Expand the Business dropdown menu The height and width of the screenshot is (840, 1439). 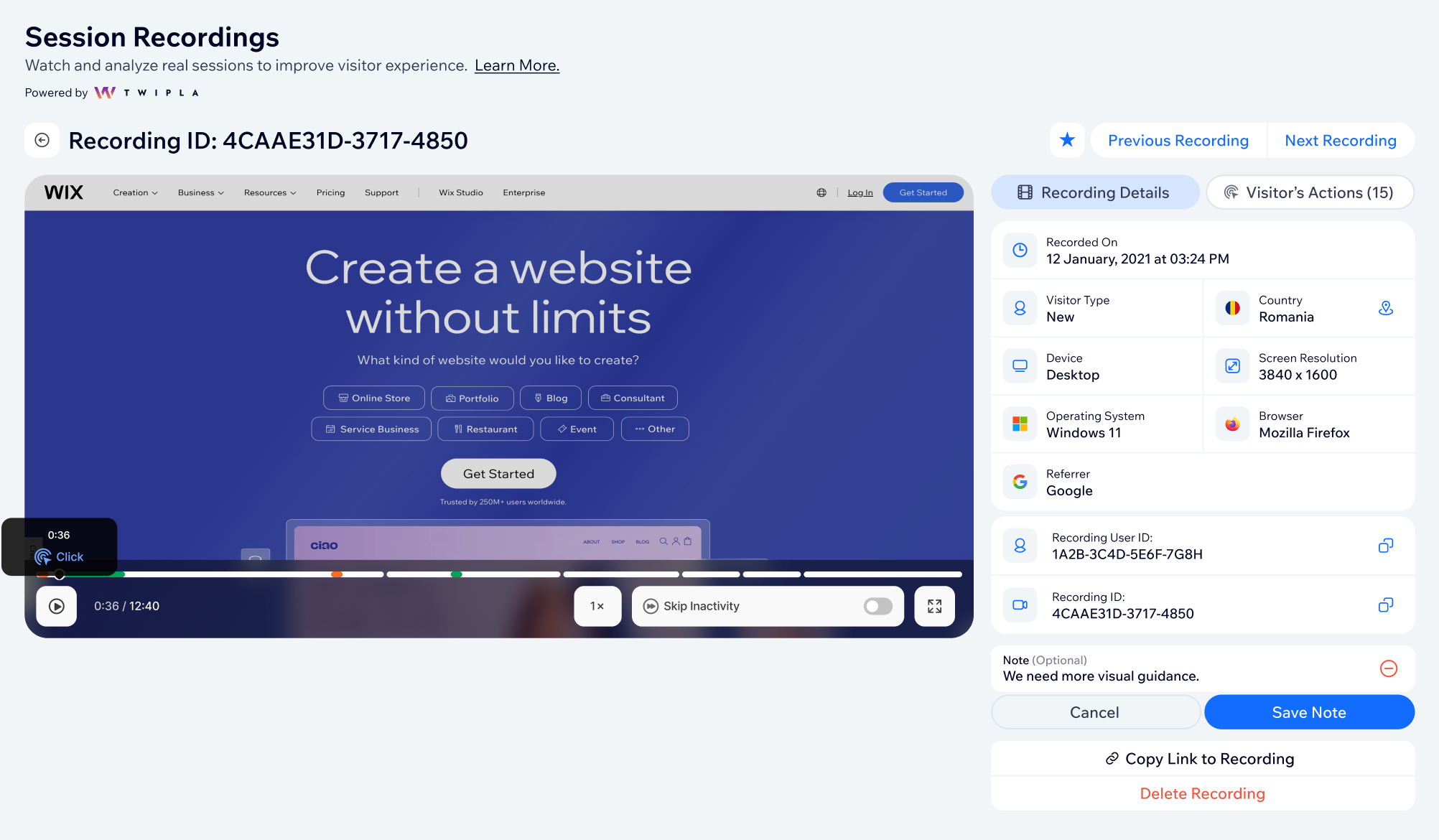click(200, 192)
